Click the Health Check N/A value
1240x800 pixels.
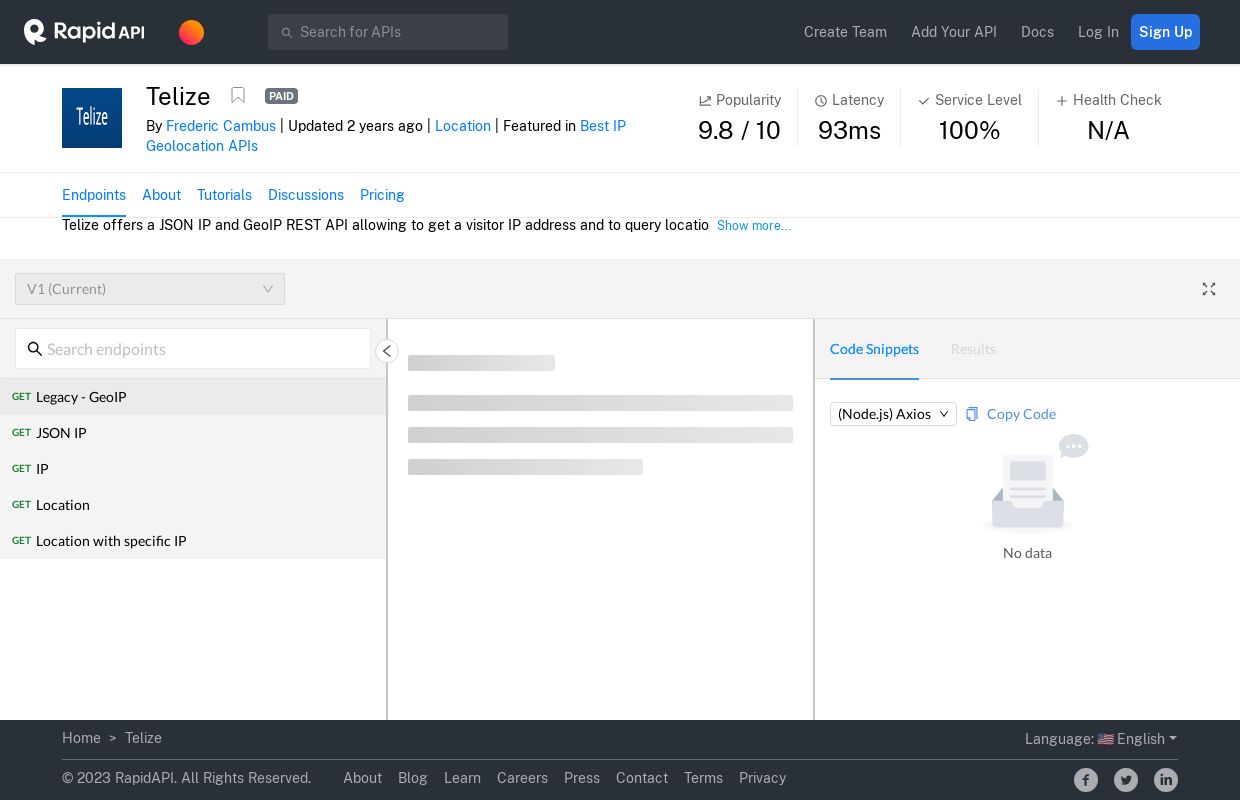(x=1108, y=131)
